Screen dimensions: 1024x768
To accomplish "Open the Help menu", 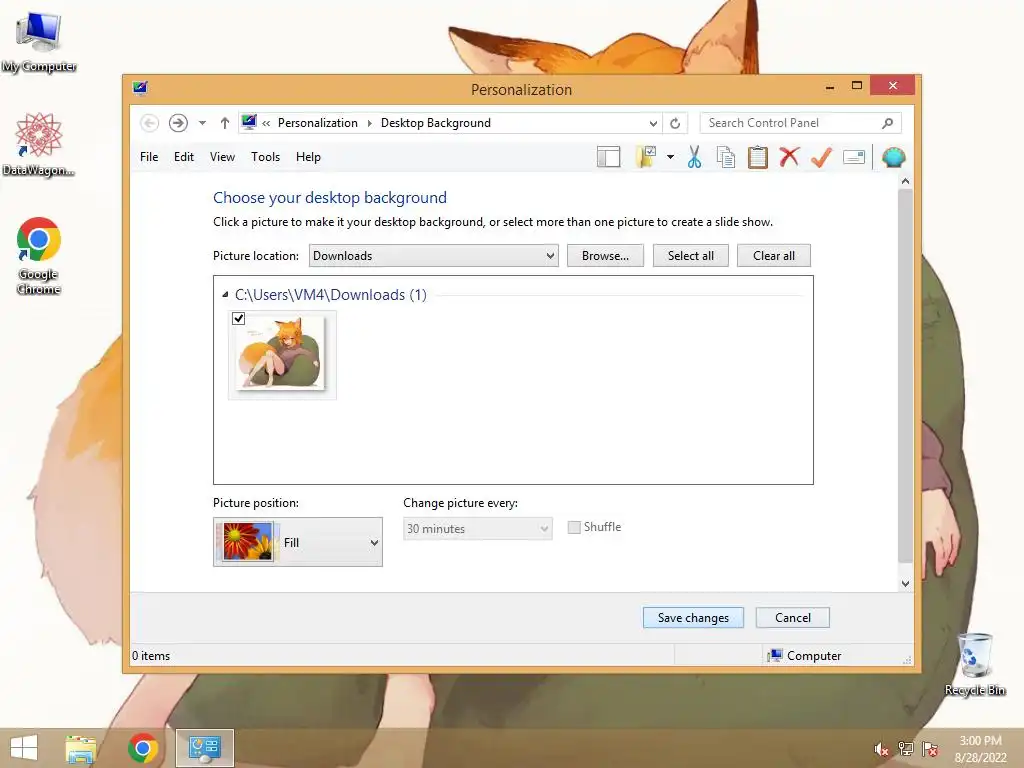I will pyautogui.click(x=308, y=157).
